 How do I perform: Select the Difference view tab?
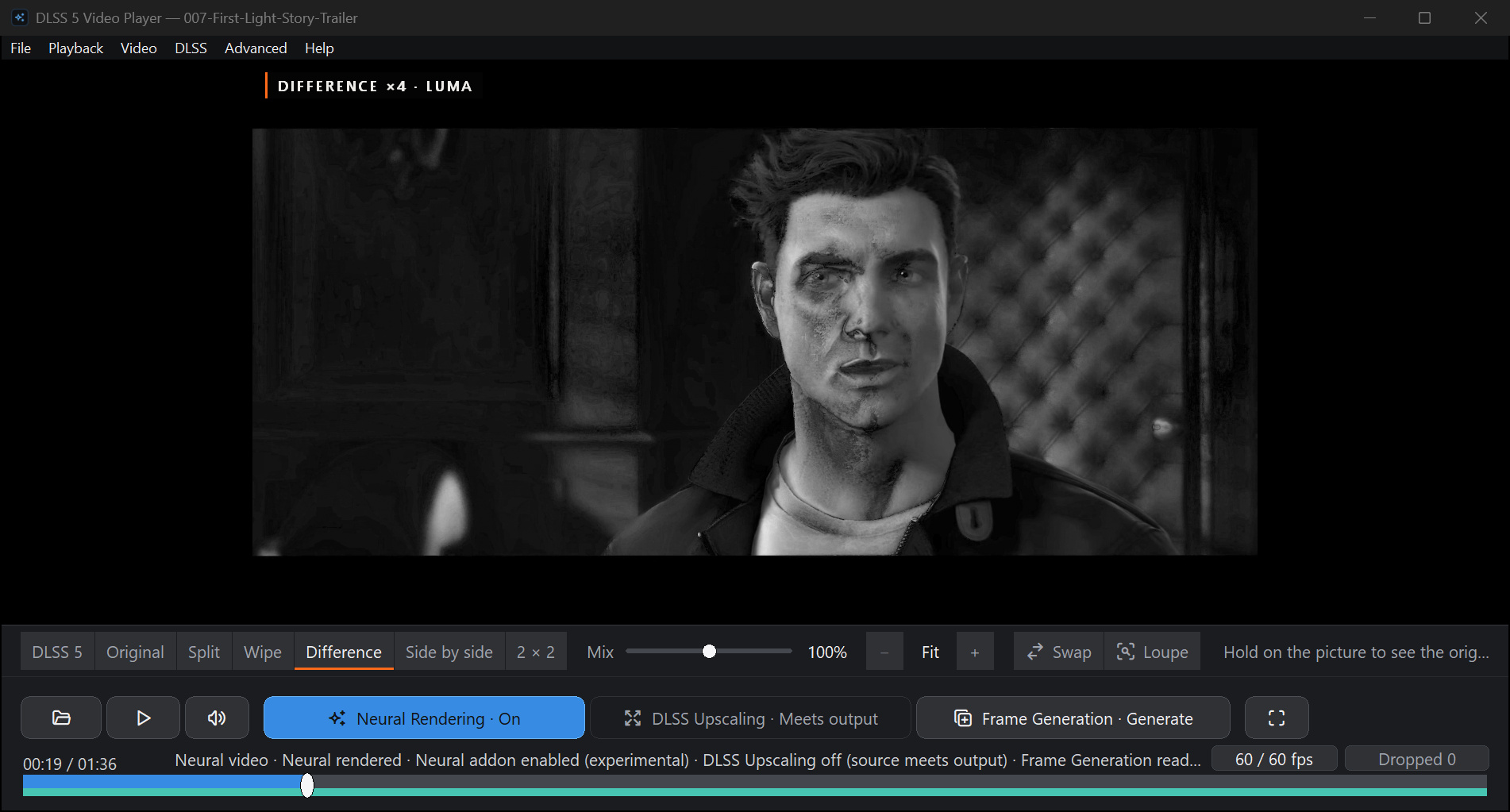tap(344, 652)
